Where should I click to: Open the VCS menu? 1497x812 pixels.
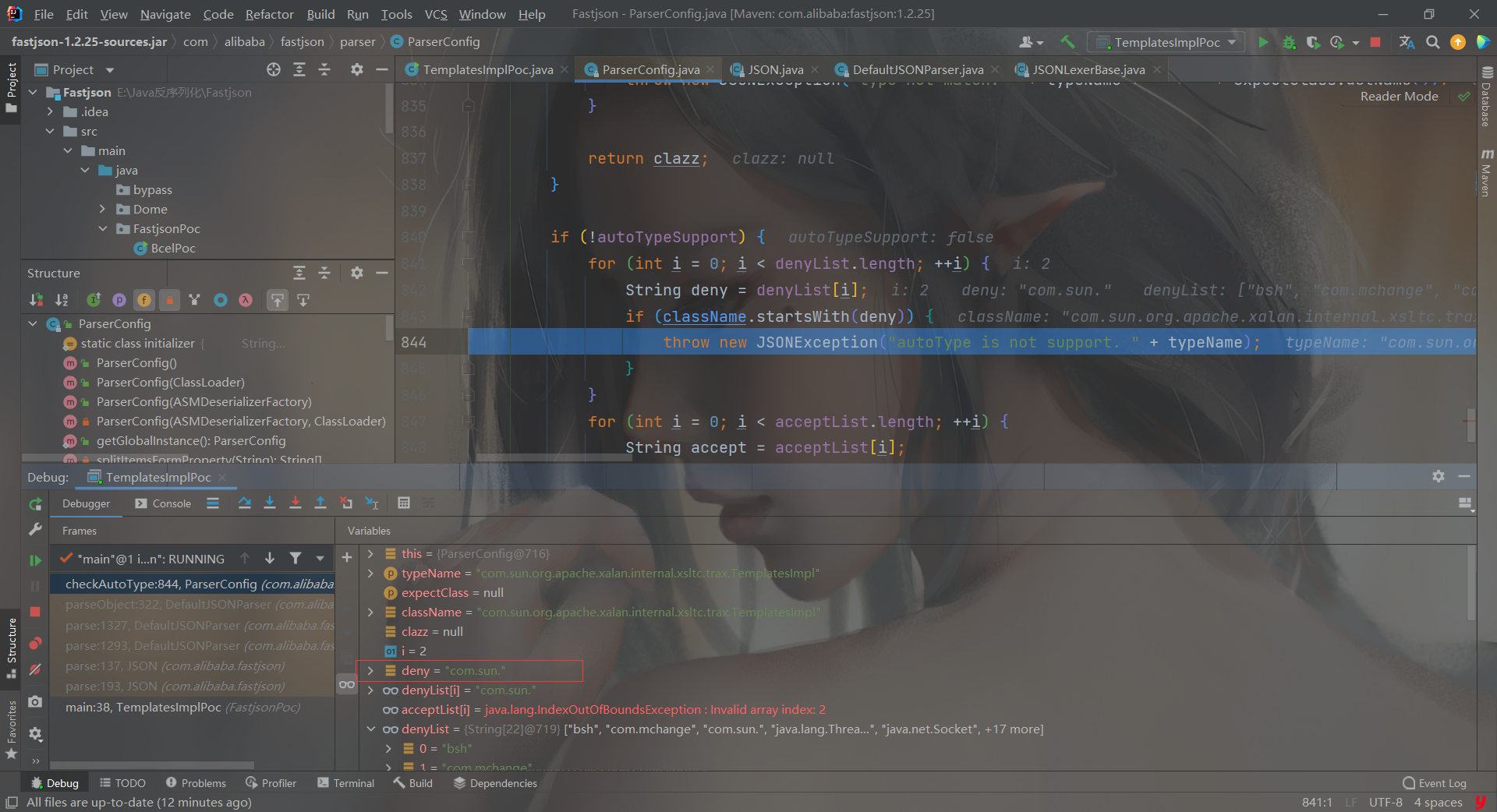pyautogui.click(x=436, y=14)
